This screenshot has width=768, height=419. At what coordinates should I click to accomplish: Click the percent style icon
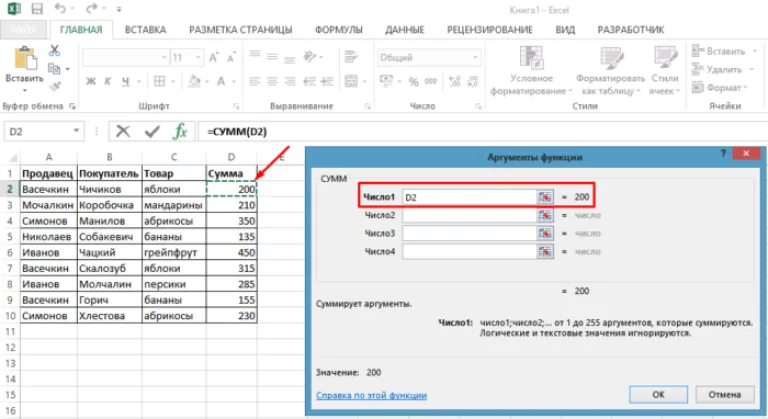(414, 82)
